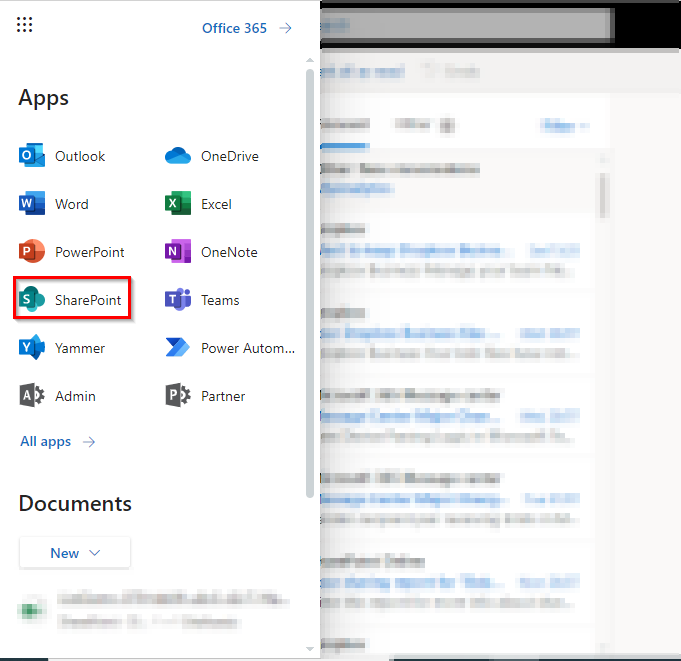
Task: Open the Partner center icon
Action: (x=178, y=395)
